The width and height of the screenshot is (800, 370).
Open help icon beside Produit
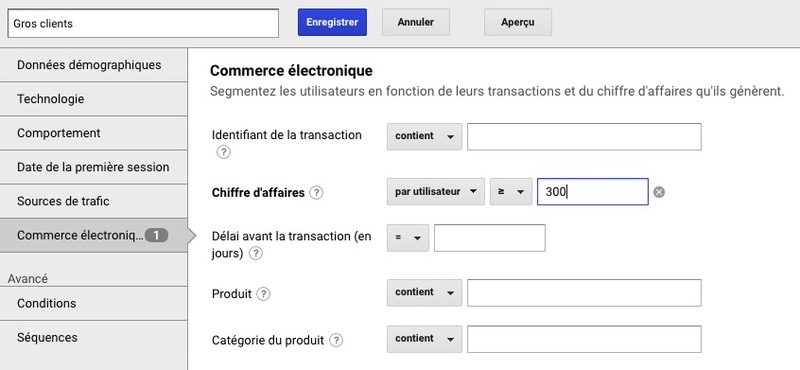click(x=263, y=294)
